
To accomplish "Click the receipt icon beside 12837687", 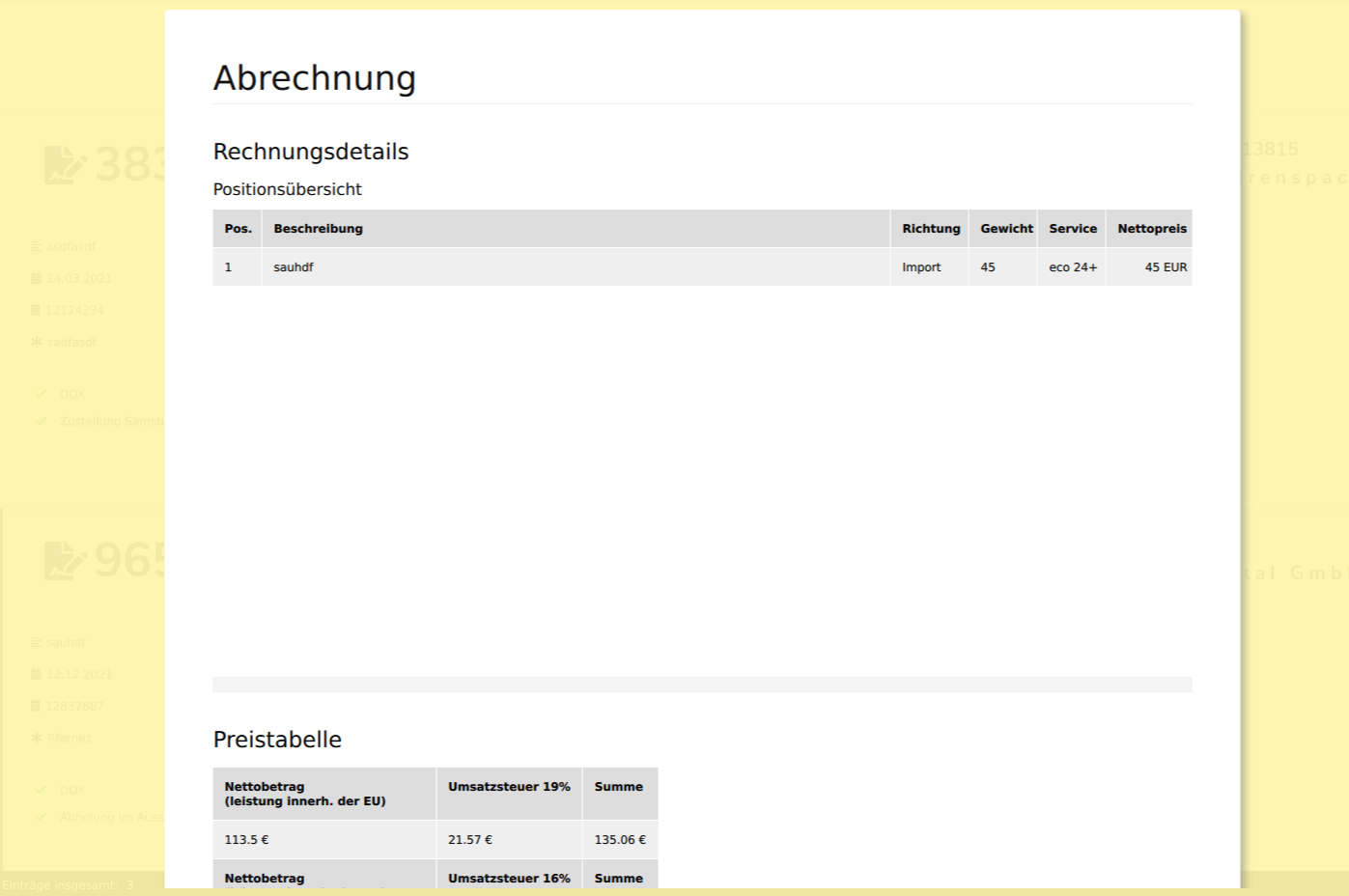I will pos(37,706).
